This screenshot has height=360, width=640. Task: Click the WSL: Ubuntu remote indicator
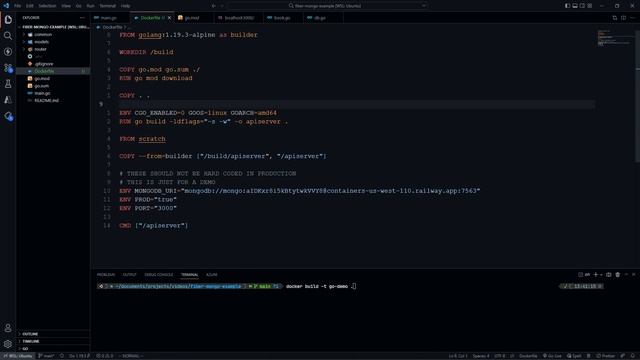(x=18, y=356)
